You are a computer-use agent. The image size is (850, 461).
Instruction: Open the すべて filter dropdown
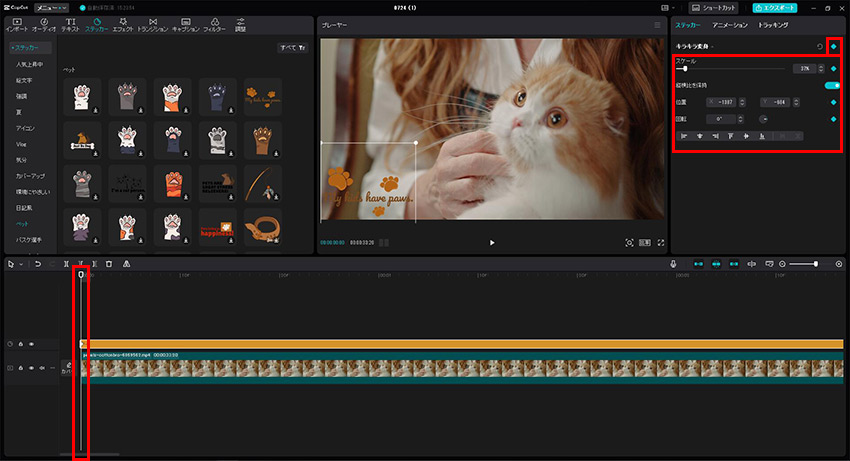point(293,47)
